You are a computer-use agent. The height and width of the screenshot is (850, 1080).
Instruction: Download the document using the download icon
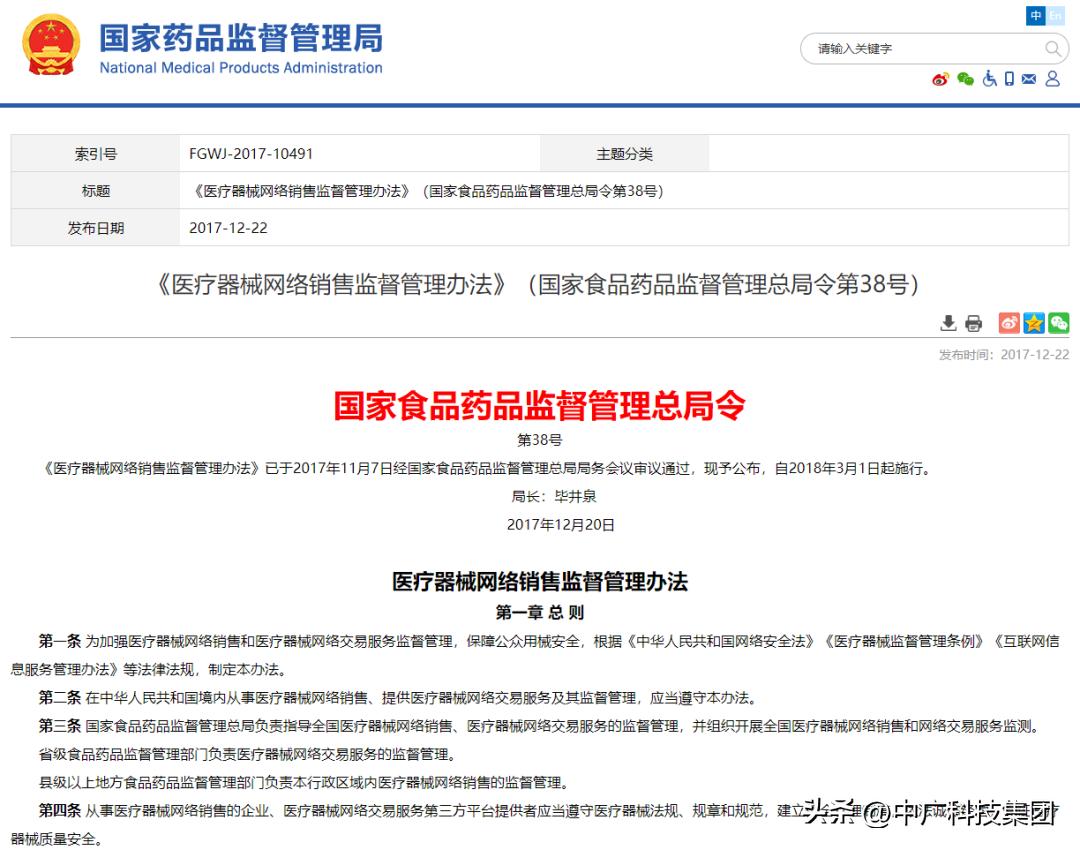tap(947, 323)
